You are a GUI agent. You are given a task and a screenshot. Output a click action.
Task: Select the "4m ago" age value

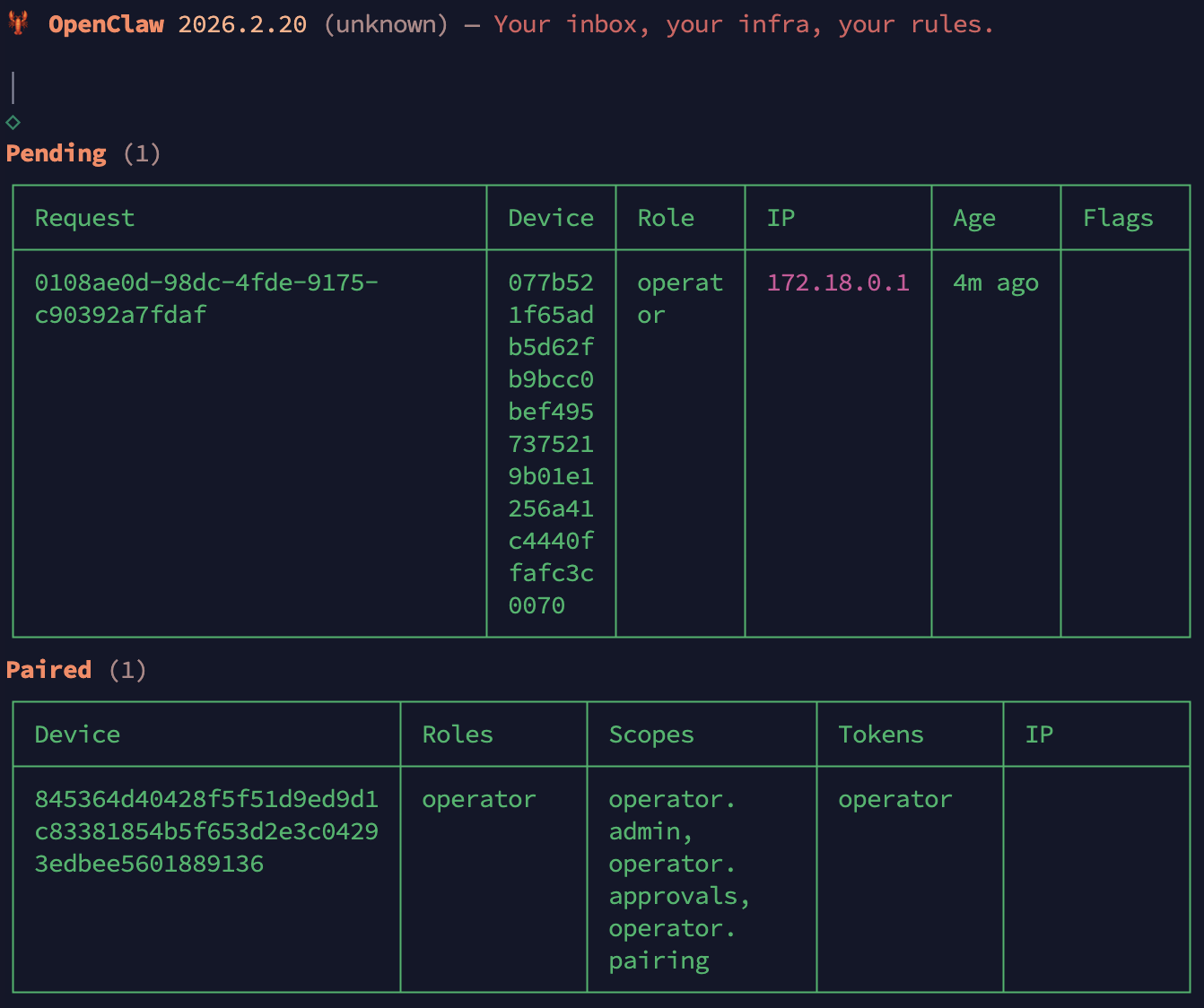click(x=995, y=282)
